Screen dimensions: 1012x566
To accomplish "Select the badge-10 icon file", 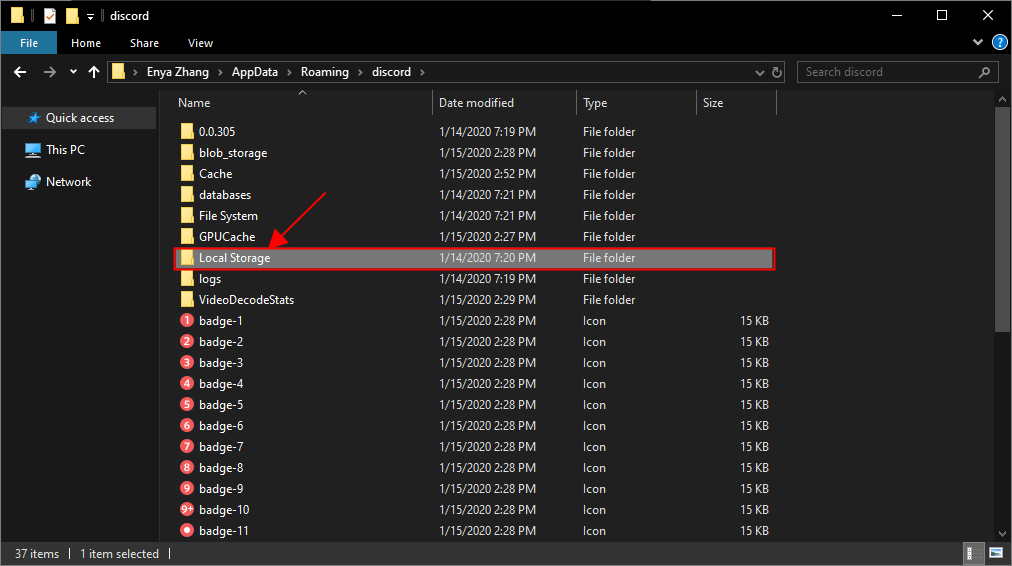I will click(x=224, y=510).
